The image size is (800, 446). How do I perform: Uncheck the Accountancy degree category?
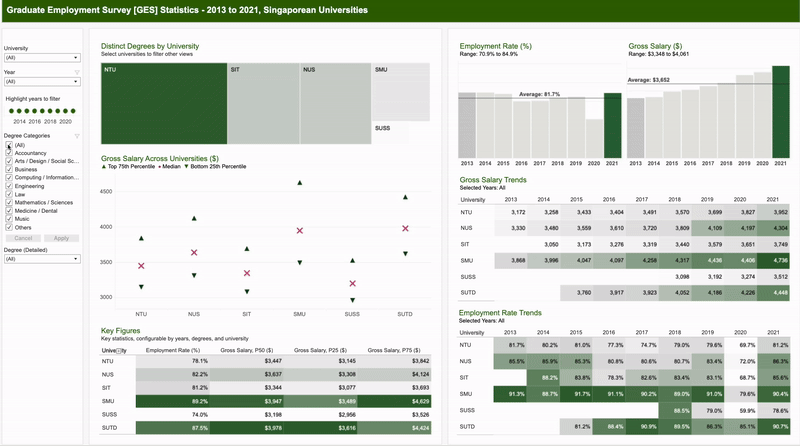click(9, 153)
